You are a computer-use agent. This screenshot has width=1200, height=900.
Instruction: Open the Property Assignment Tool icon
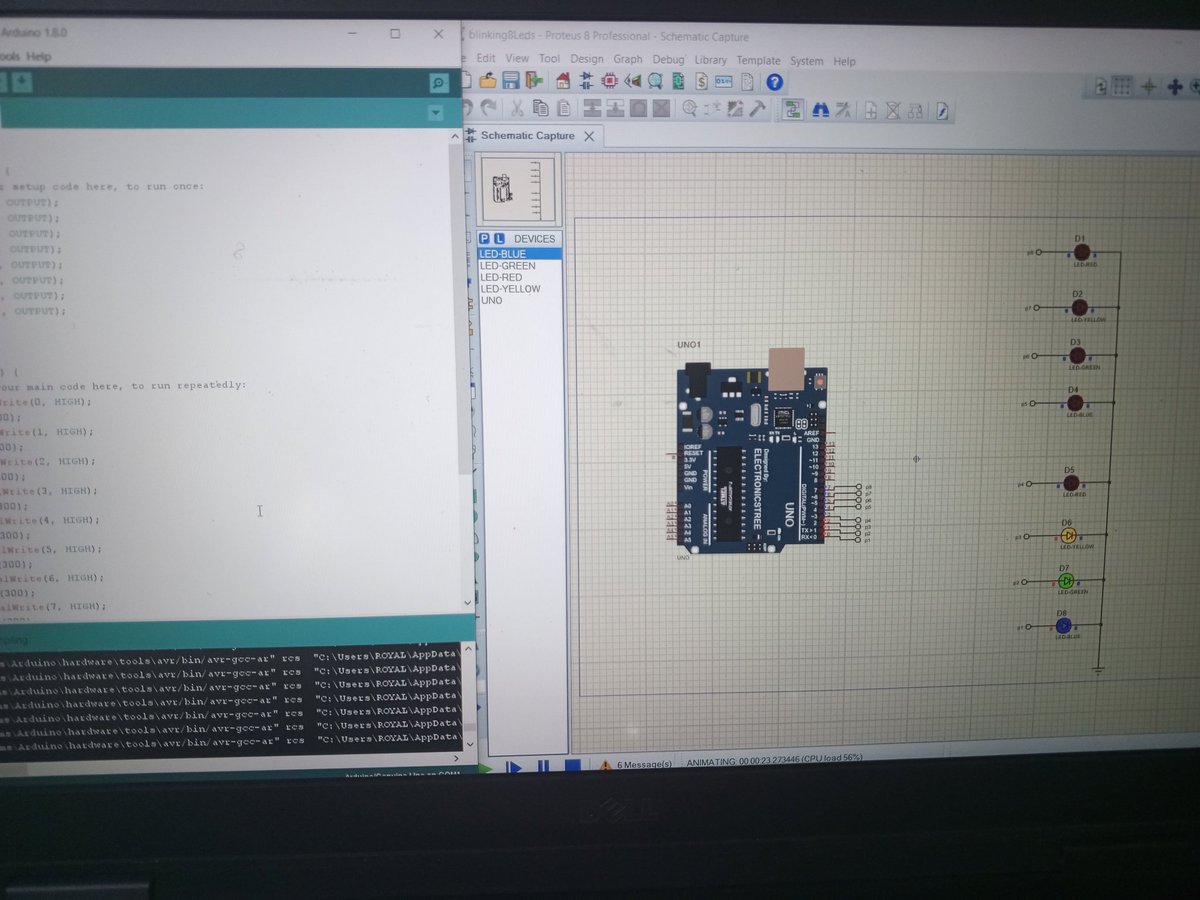pos(841,109)
